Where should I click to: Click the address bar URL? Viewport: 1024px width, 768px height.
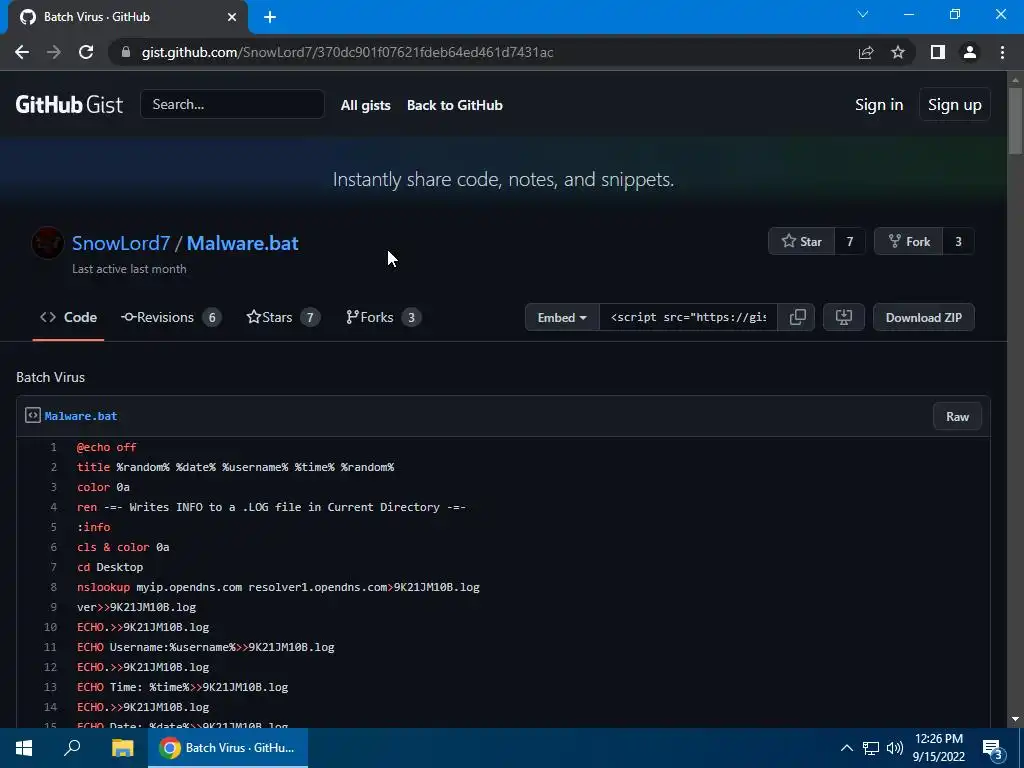[x=347, y=52]
